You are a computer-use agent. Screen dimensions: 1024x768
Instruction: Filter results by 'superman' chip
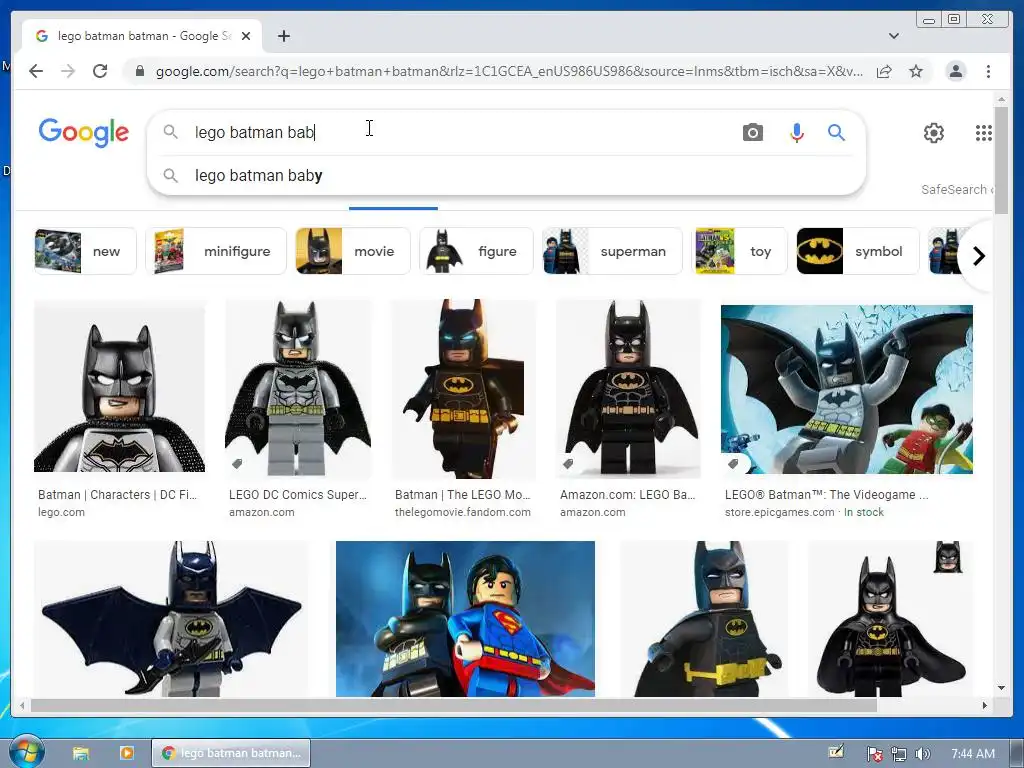tap(612, 251)
